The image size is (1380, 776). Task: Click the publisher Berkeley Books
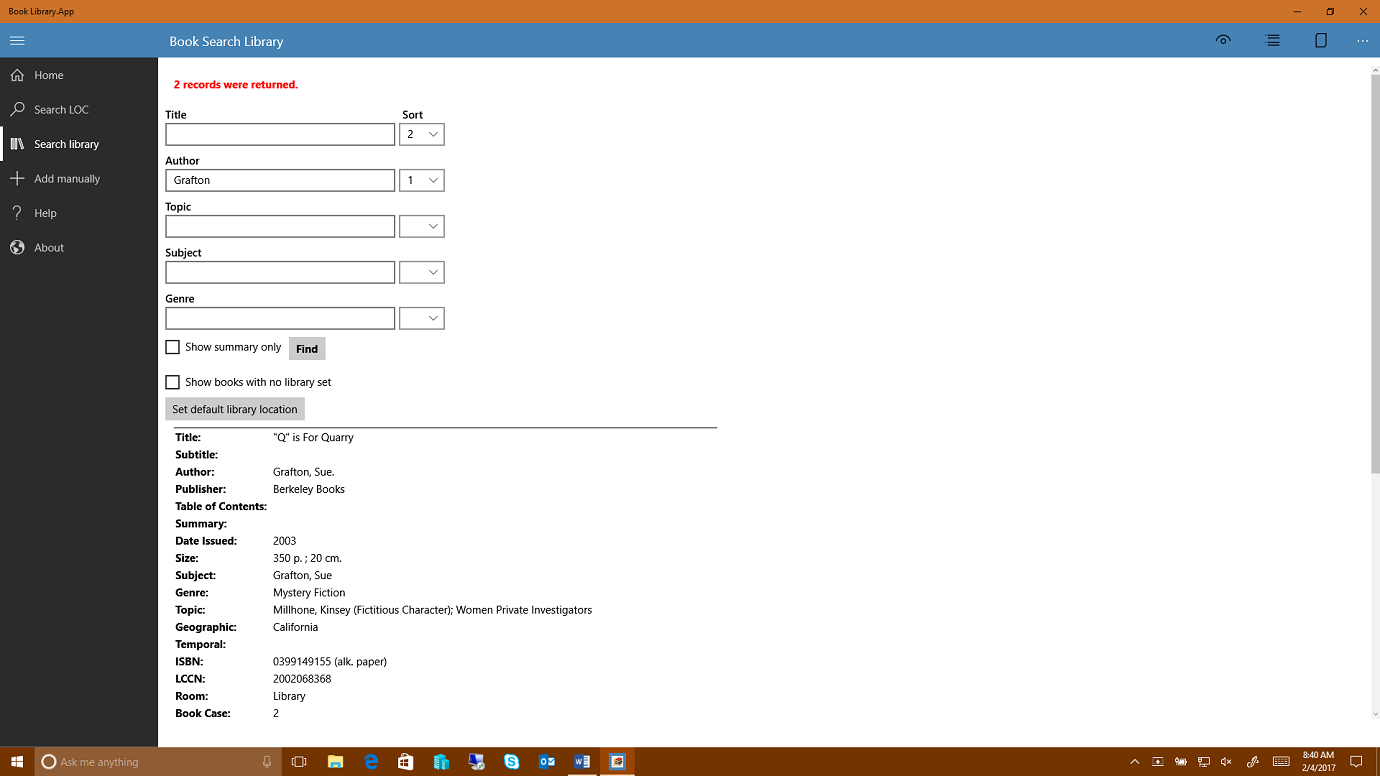coord(309,489)
